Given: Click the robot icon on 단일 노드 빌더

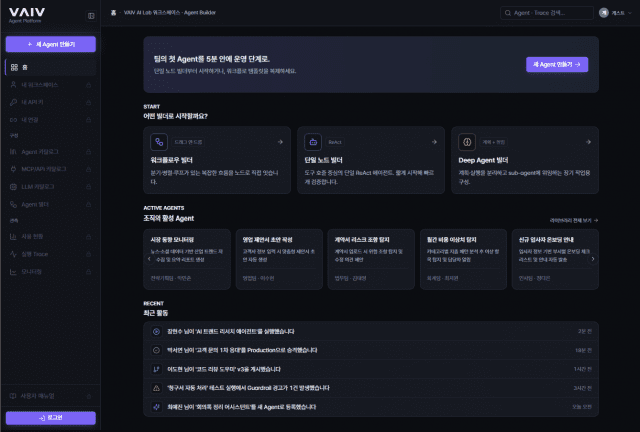Looking at the screenshot, I should 313,142.
